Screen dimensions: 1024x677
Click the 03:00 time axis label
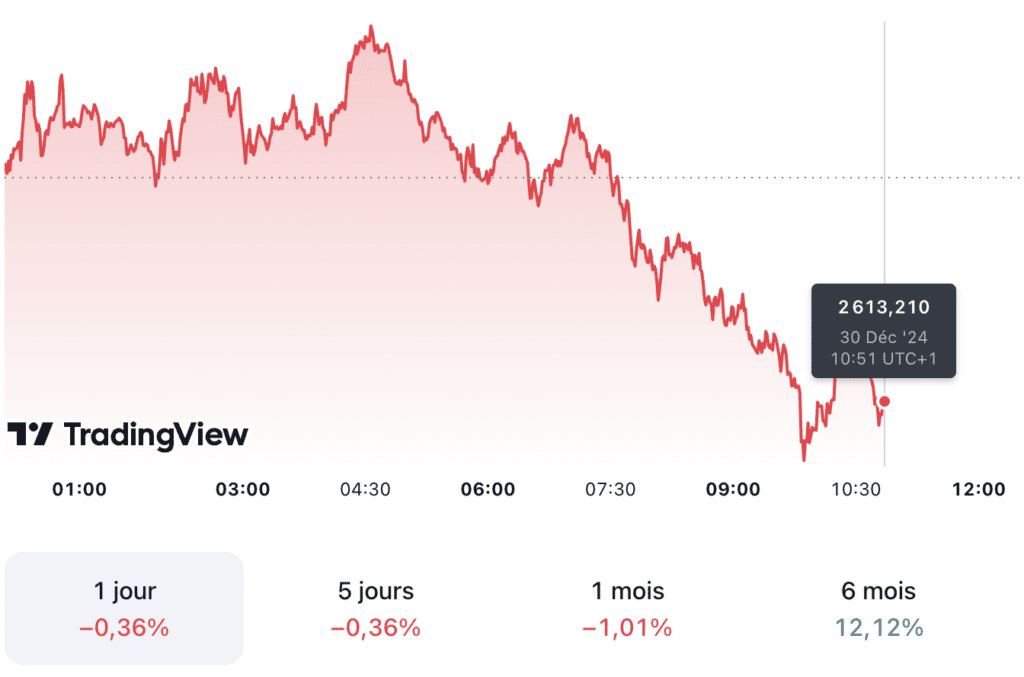243,489
